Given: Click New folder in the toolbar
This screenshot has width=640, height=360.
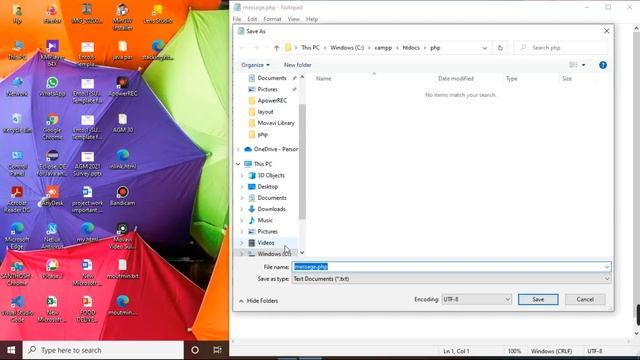Looking at the screenshot, I should [298, 65].
